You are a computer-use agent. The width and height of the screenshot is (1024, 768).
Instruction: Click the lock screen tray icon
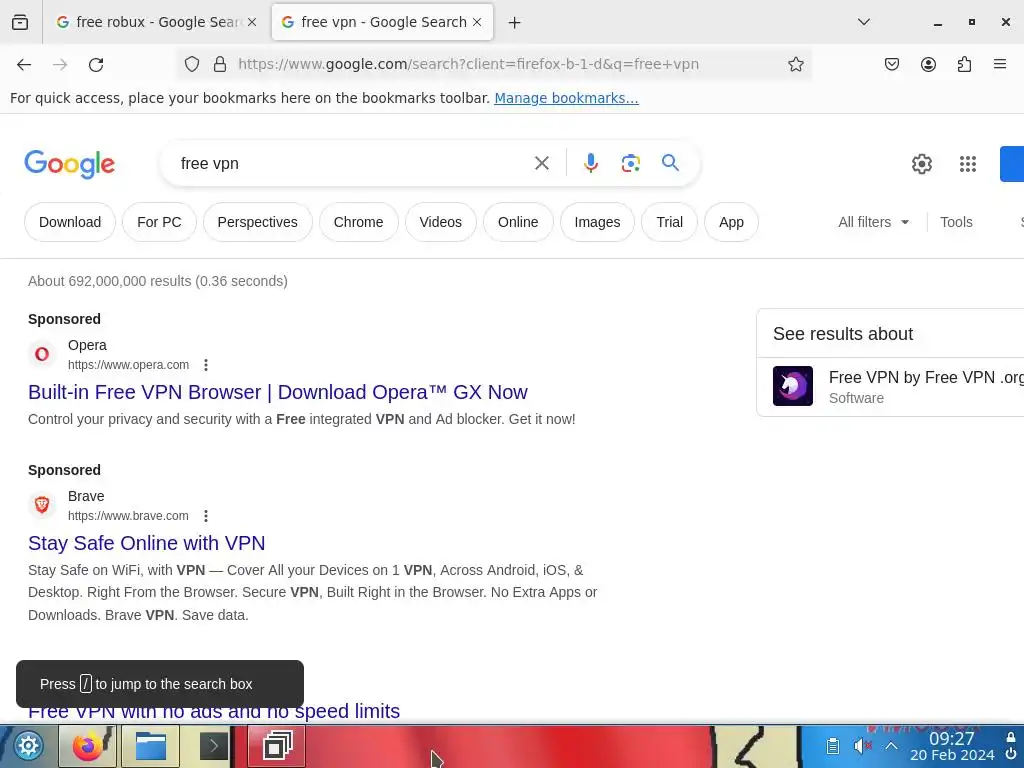pos(1010,737)
